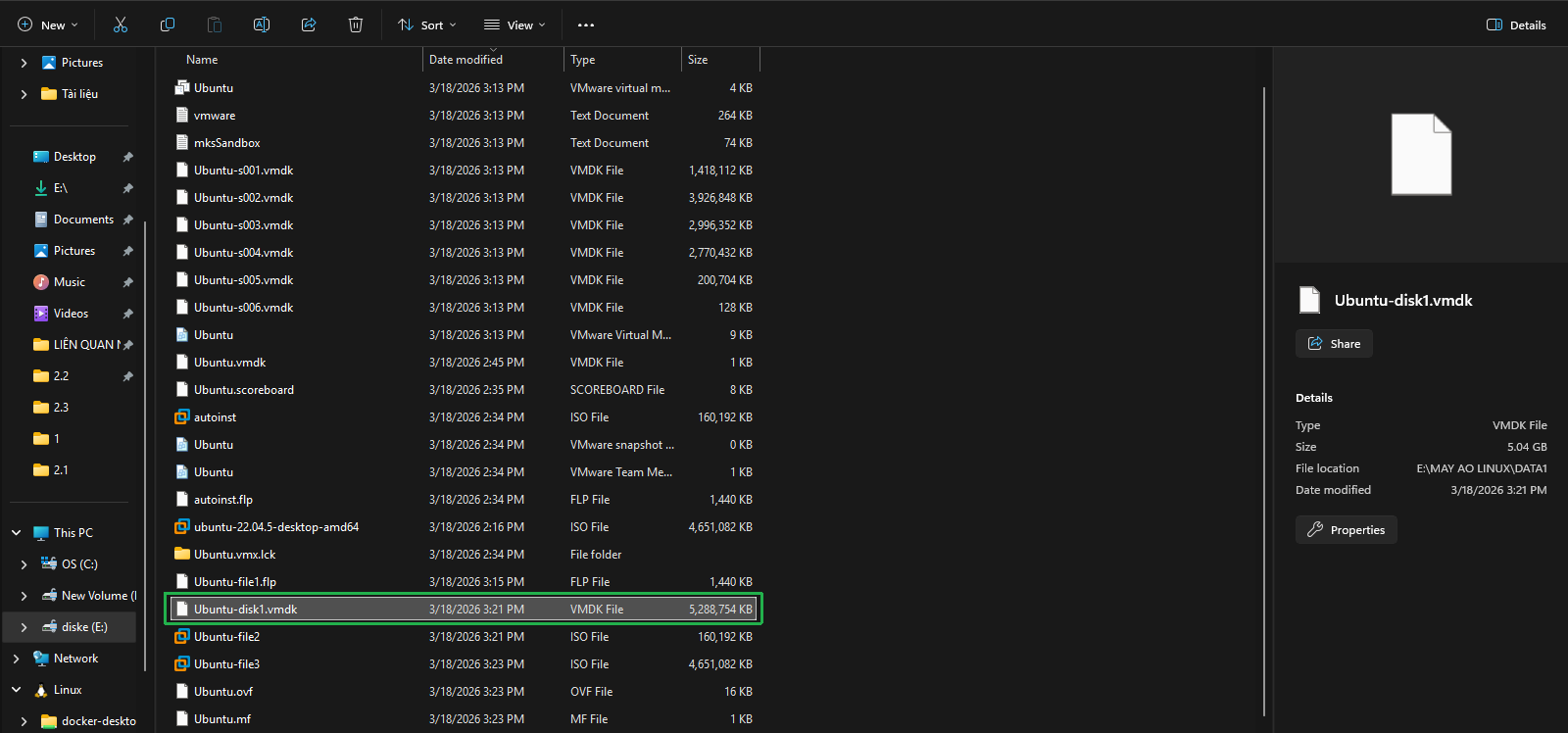
Task: Toggle the Details pane button
Action: [1516, 24]
